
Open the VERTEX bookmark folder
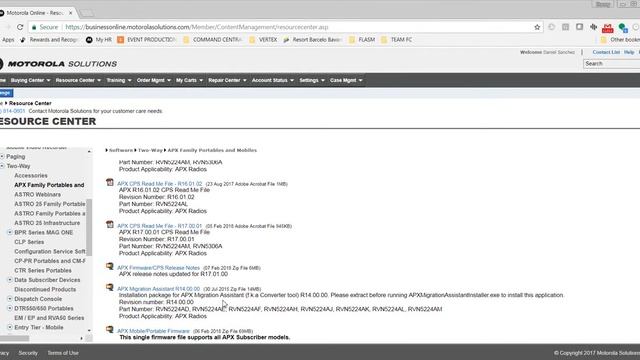(263, 40)
